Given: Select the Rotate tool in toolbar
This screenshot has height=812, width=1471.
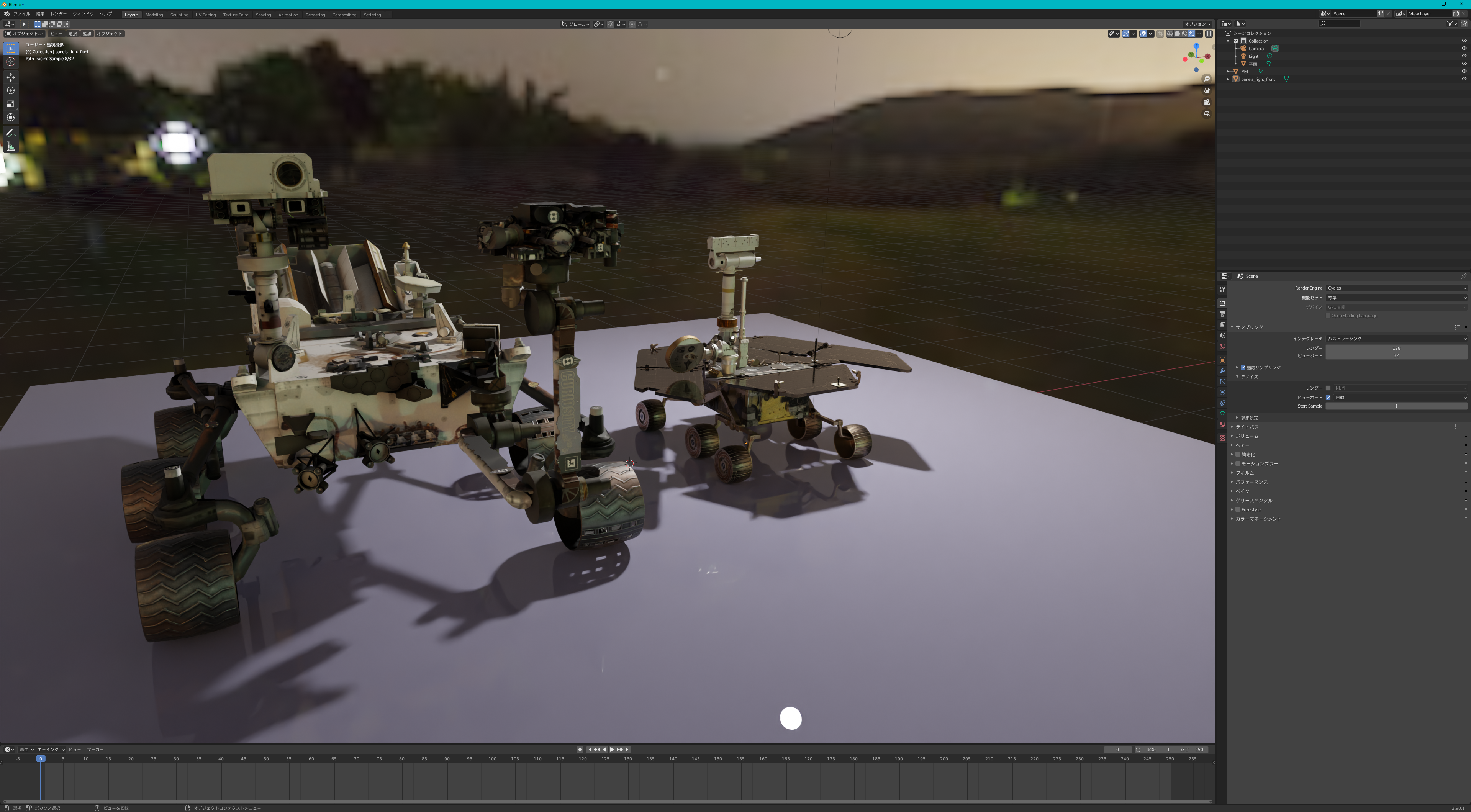Looking at the screenshot, I should coord(10,90).
